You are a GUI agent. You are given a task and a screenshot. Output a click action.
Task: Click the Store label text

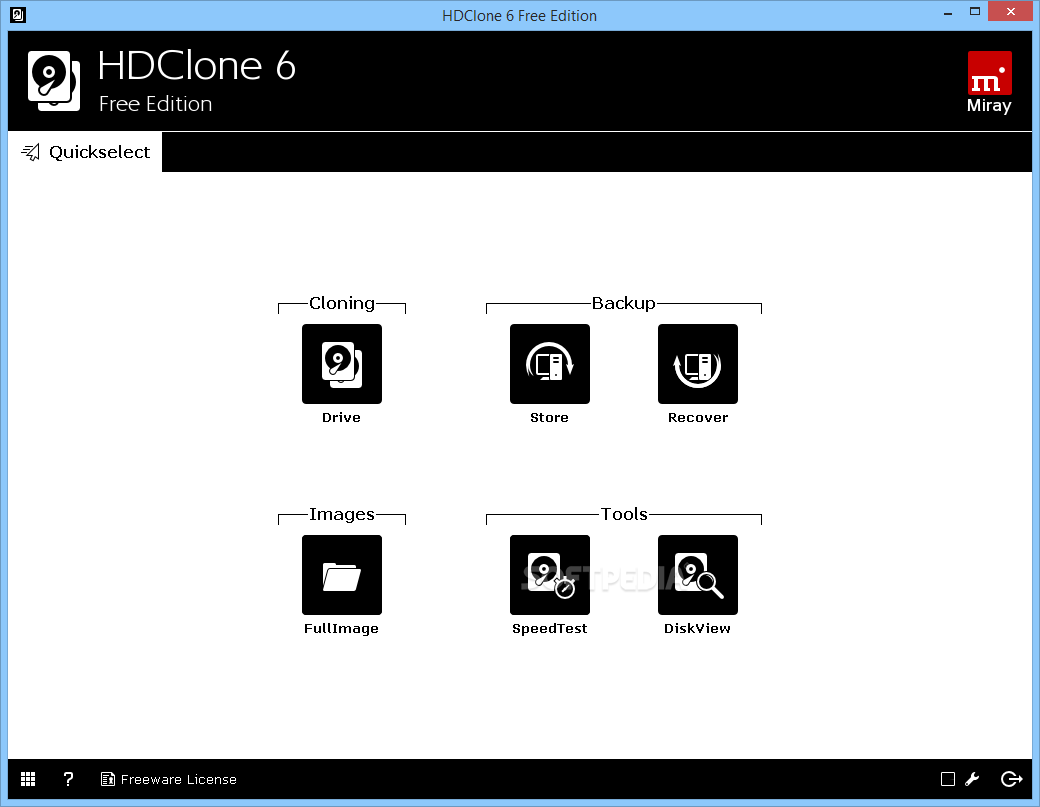[x=549, y=417]
